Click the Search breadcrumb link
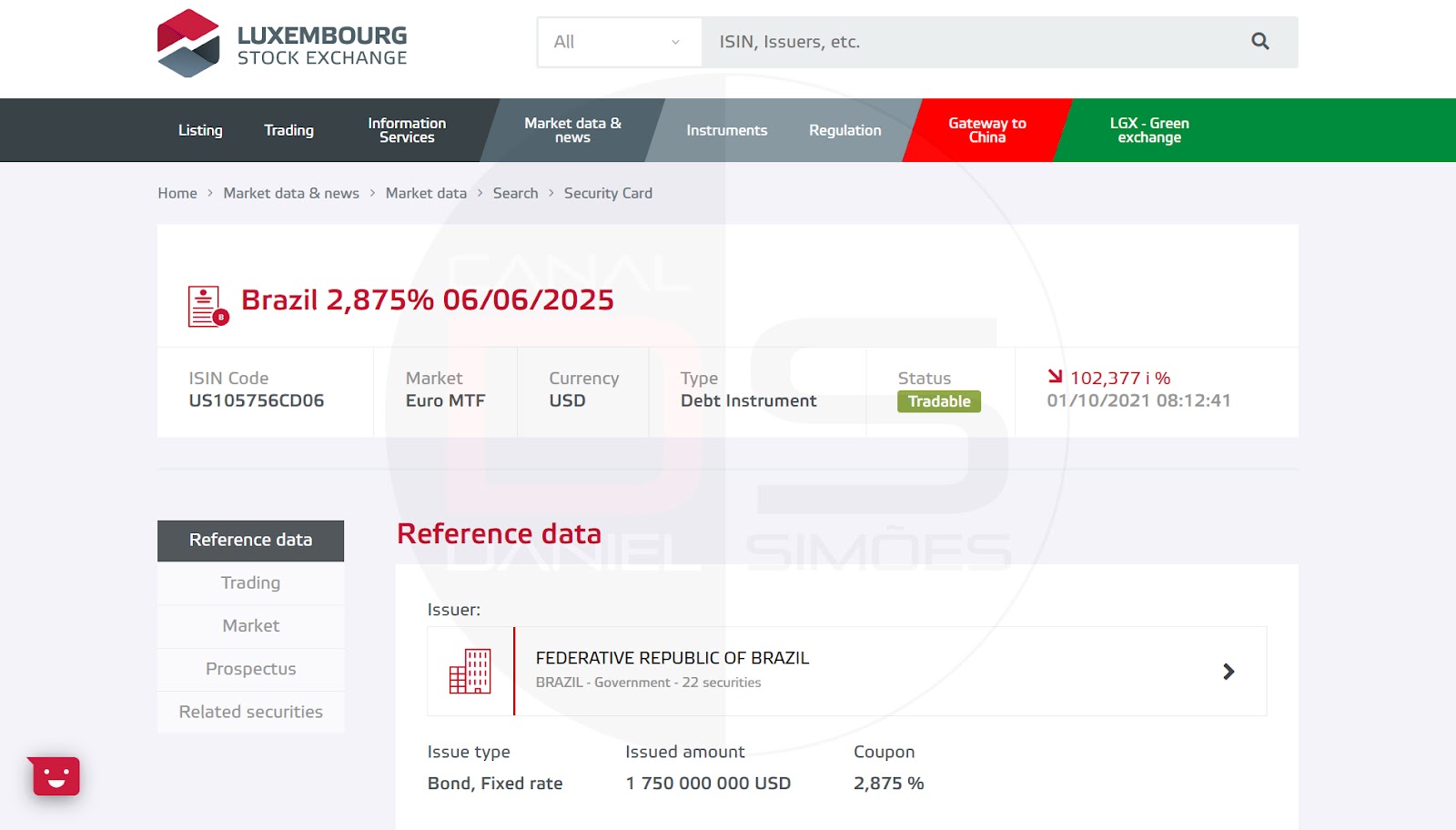This screenshot has width=1456, height=830. 515,193
